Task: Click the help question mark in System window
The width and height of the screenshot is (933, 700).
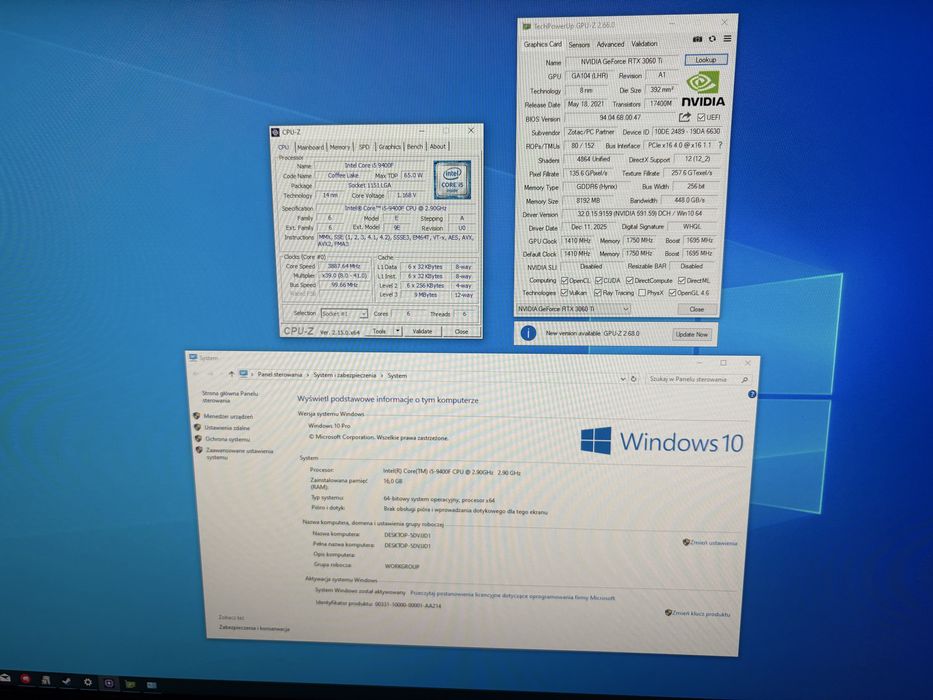Action: (x=752, y=395)
